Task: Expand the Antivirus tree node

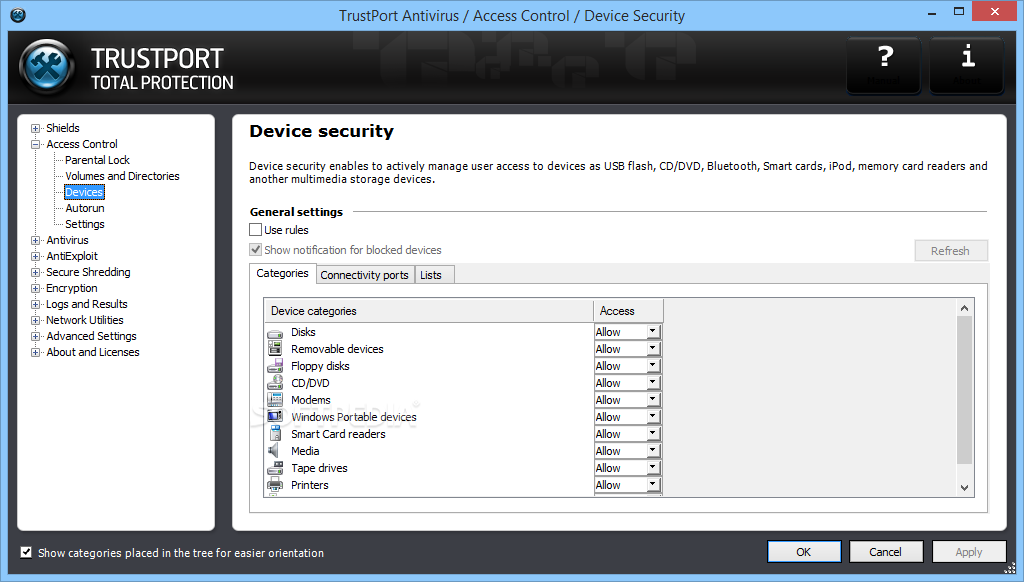Action: tap(35, 240)
